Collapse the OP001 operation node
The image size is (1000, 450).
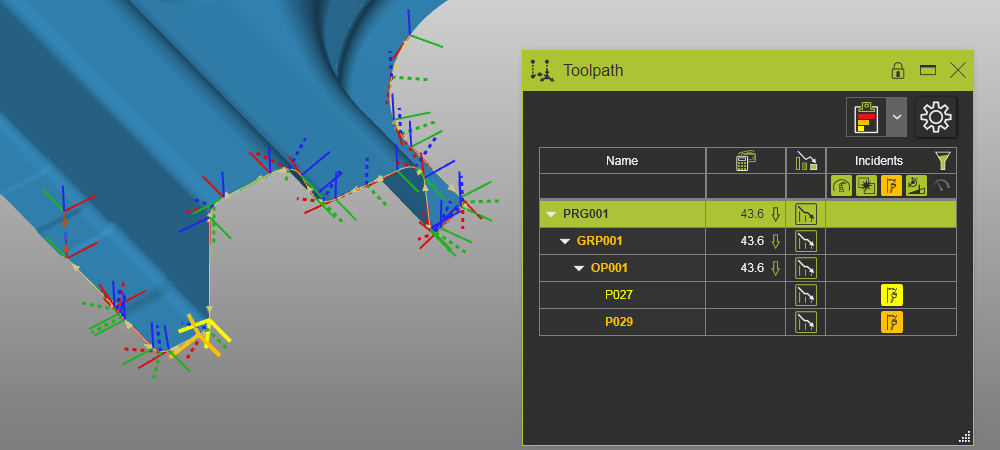pyautogui.click(x=579, y=268)
